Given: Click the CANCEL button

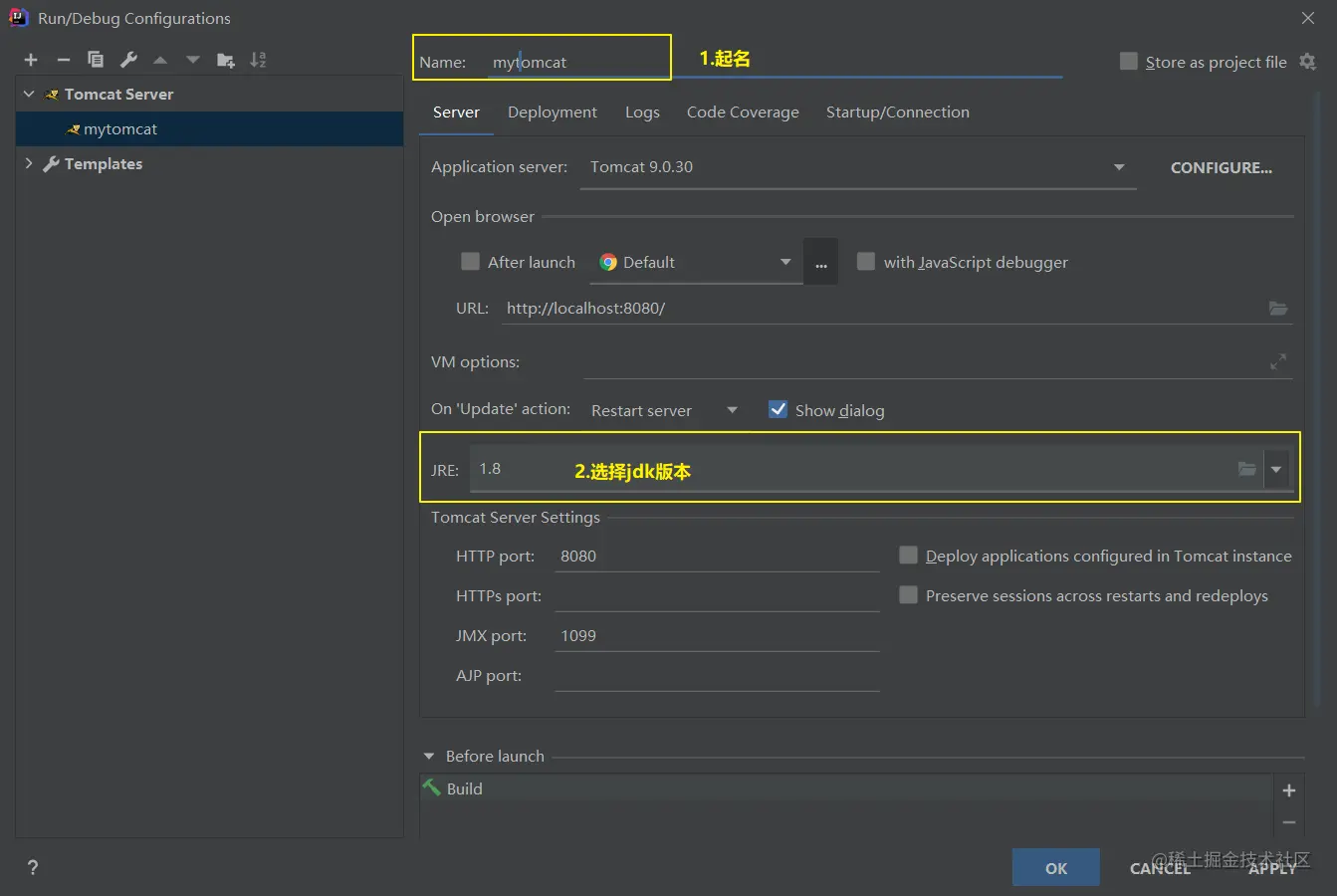Looking at the screenshot, I should (x=1160, y=868).
